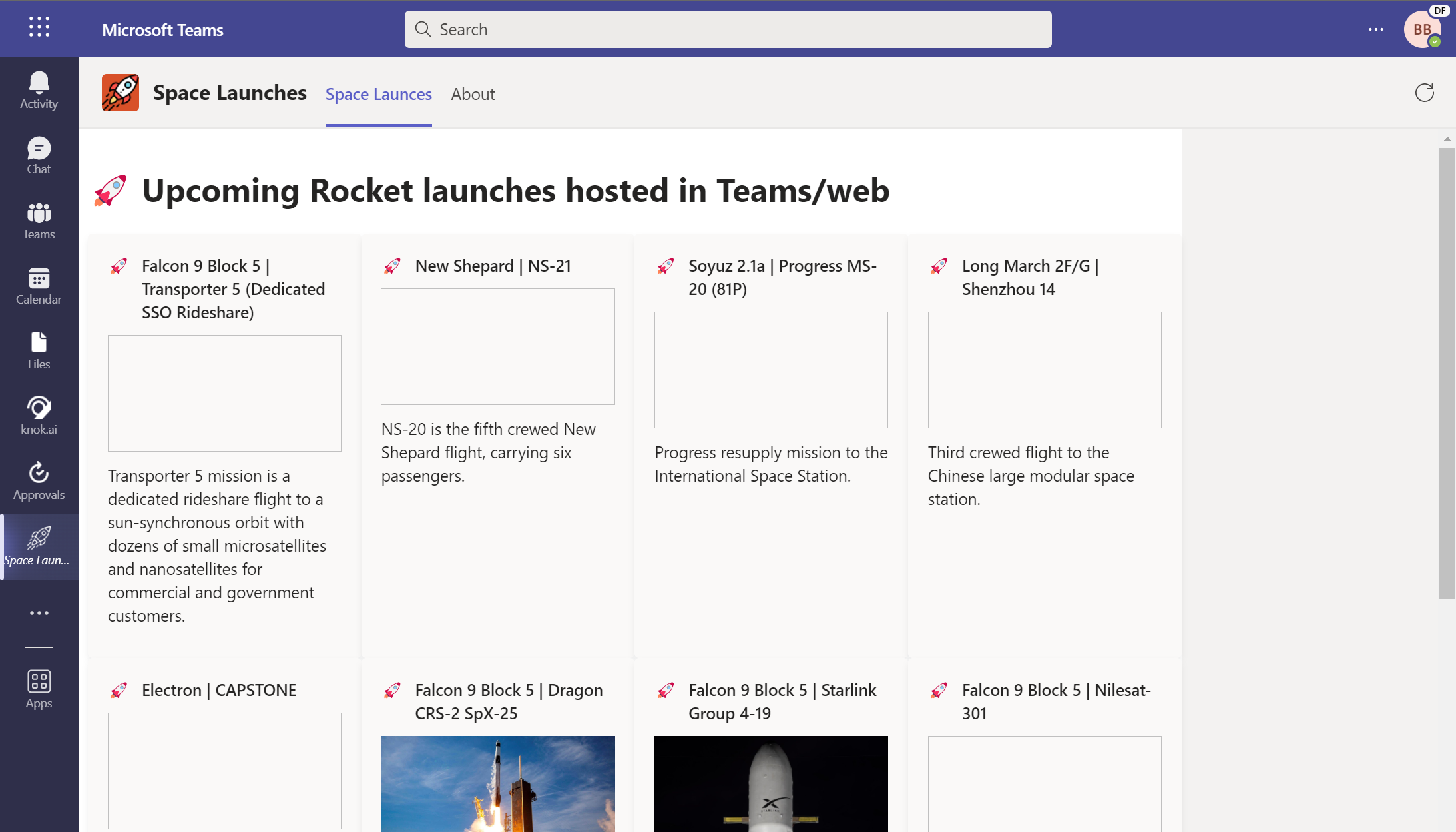
Task: Open Activity in the sidebar
Action: point(39,91)
